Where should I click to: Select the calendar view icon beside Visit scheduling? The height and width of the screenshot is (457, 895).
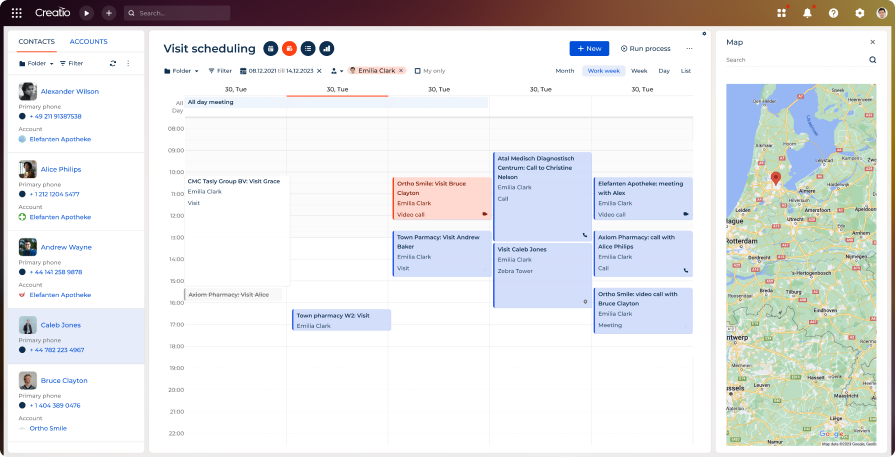pos(271,48)
